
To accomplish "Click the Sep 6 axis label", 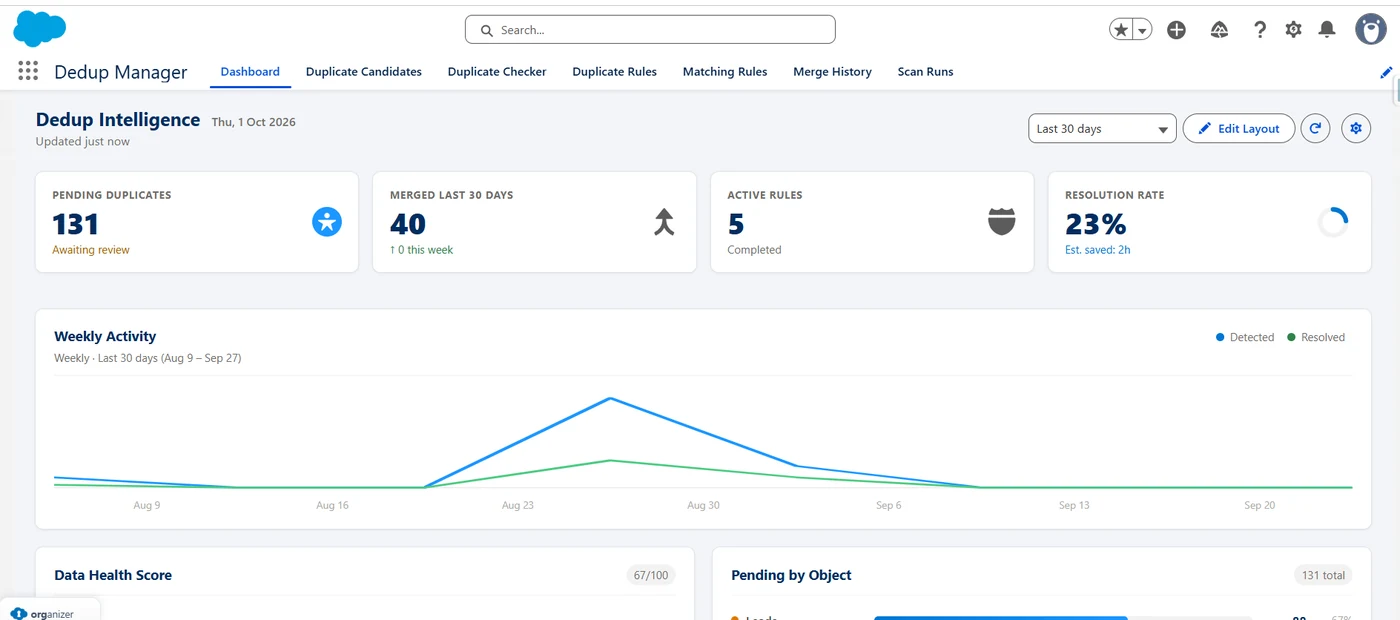I will point(889,505).
